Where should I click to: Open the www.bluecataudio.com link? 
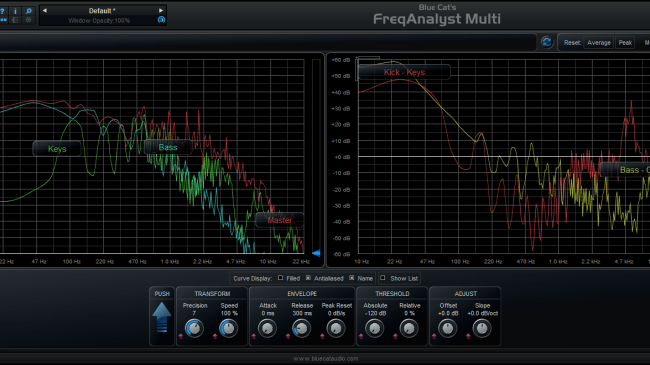pos(325,358)
